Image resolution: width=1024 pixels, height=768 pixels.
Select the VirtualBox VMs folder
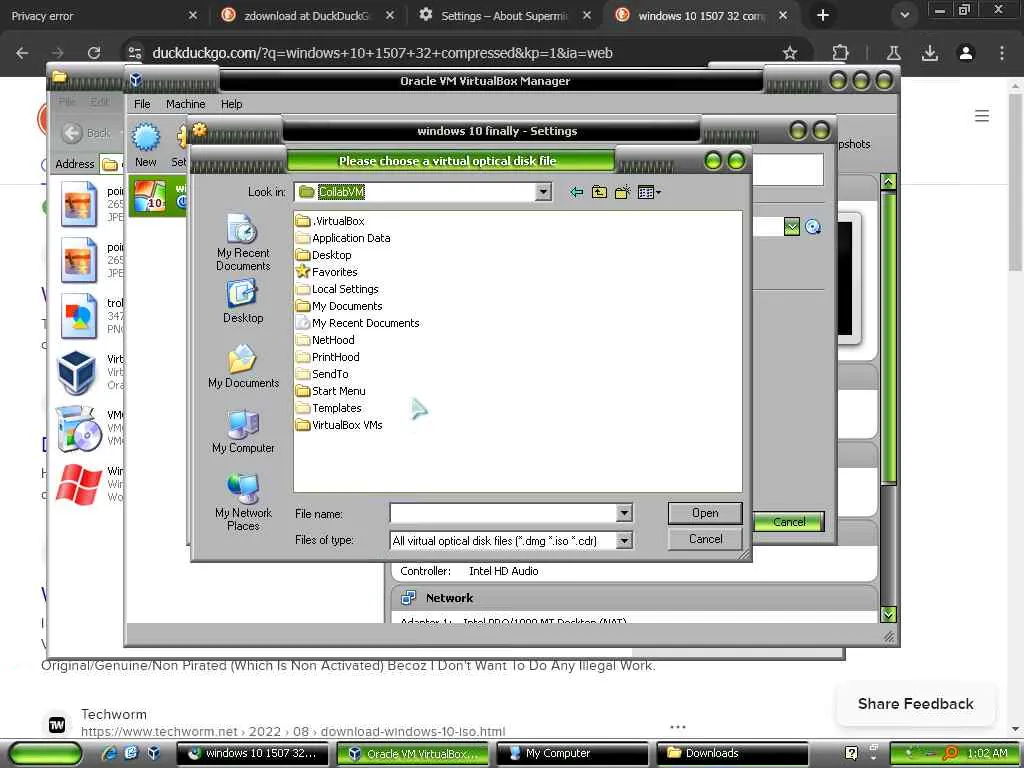point(339,424)
